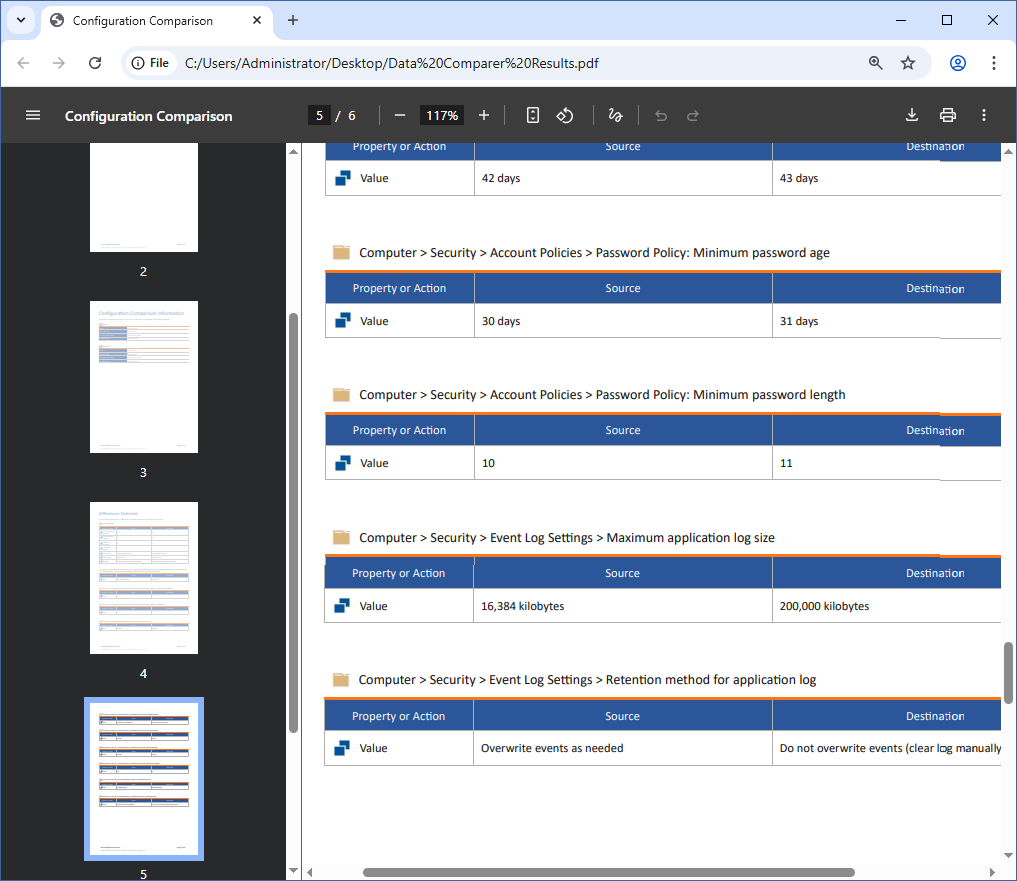
Task: Toggle the PDF sidebar menu icon
Action: [x=32, y=115]
